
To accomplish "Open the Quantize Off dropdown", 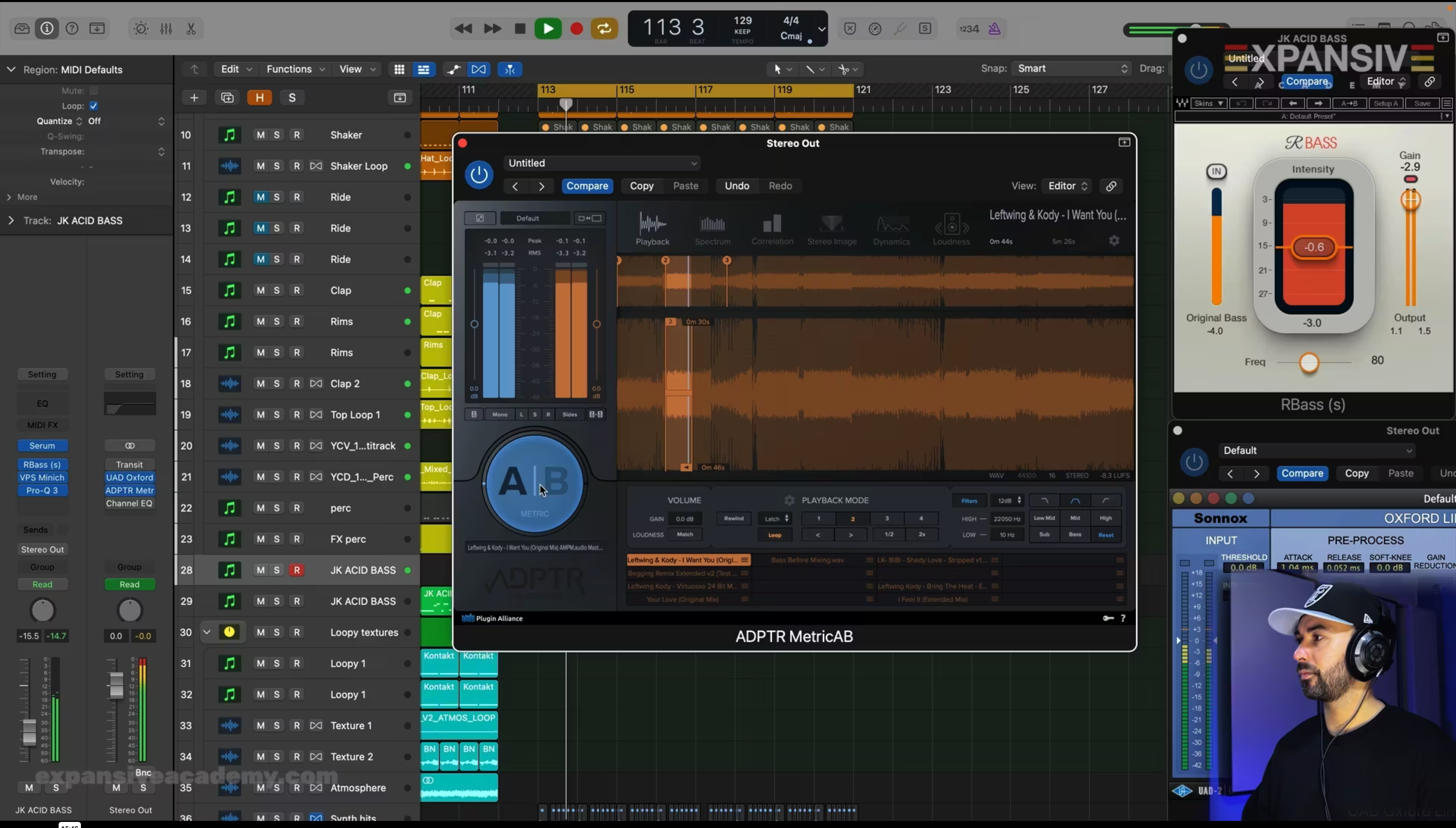I will pos(126,121).
